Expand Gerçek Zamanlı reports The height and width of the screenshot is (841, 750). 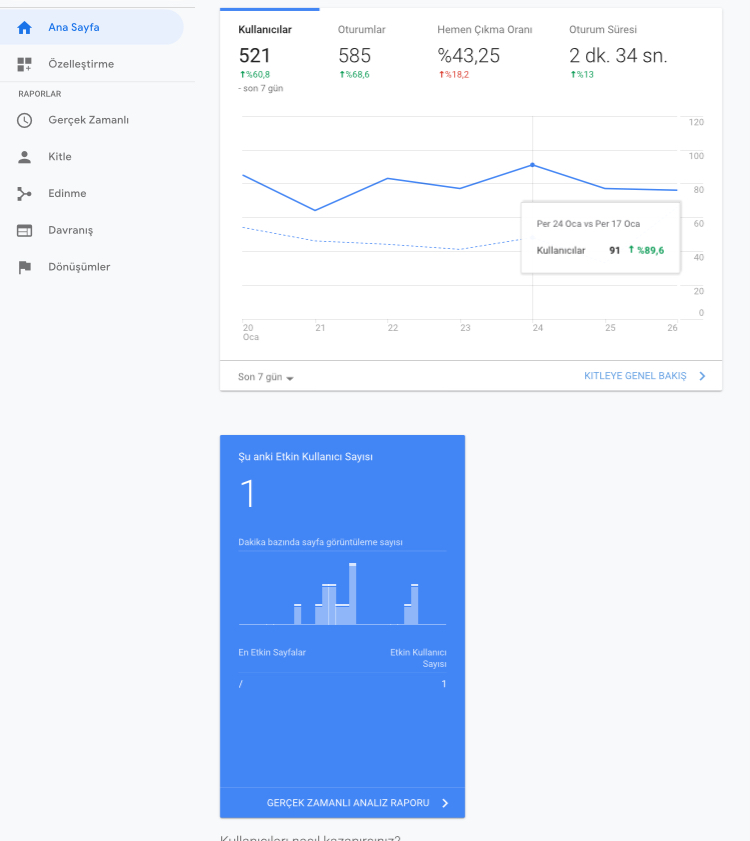pyautogui.click(x=92, y=120)
